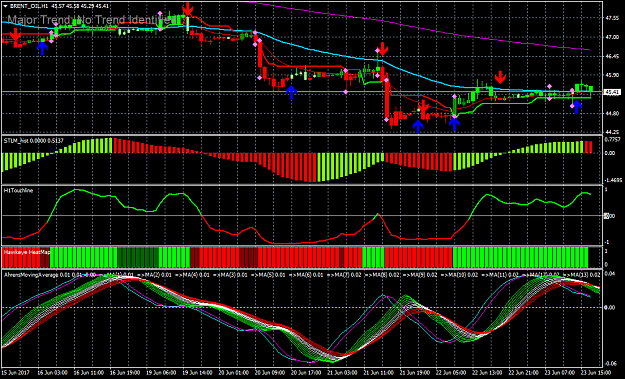This screenshot has width=625, height=379.
Task: Select the H1Touchline indicator label
Action: pyautogui.click(x=18, y=190)
